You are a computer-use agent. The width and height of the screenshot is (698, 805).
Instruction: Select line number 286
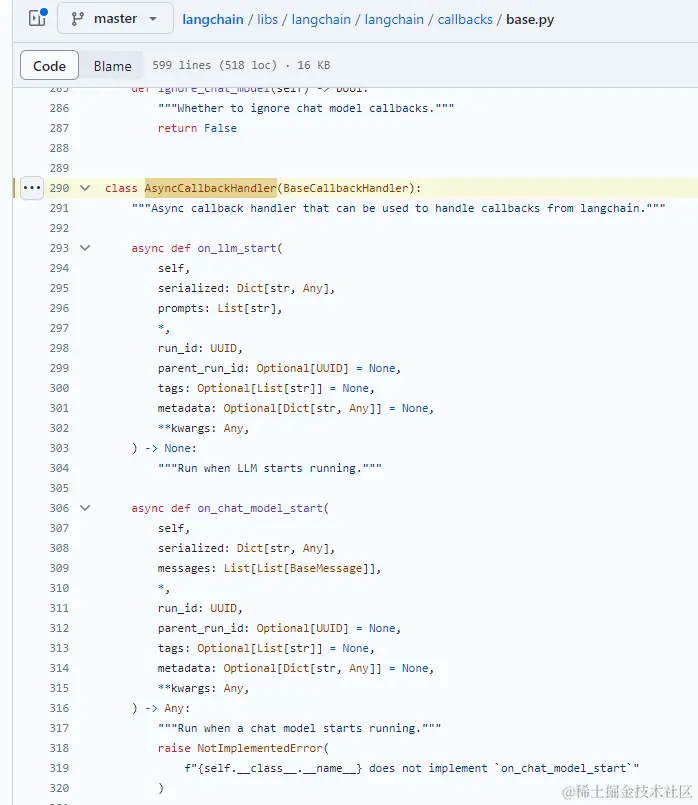[x=60, y=108]
